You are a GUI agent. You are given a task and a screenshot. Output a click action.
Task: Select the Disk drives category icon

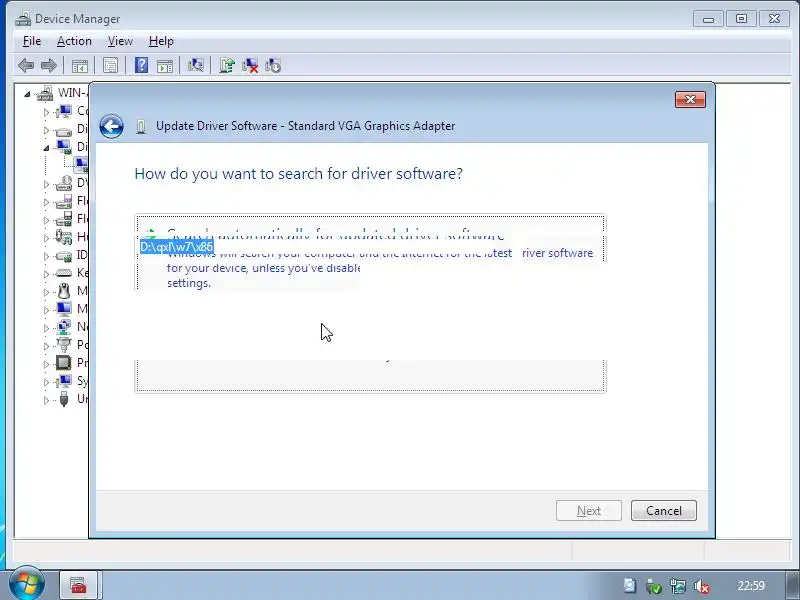(64, 130)
